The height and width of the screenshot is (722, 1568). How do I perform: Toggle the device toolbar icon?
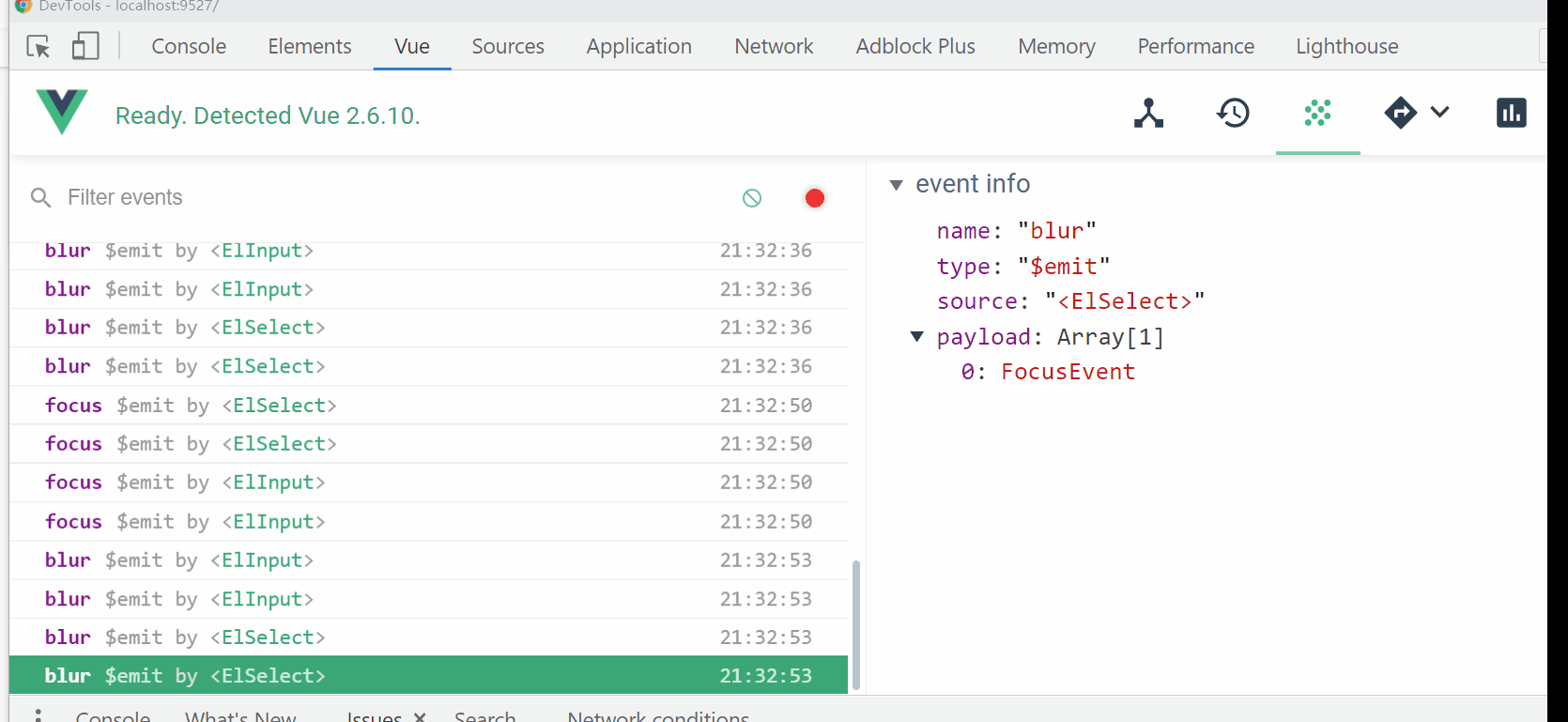click(85, 46)
